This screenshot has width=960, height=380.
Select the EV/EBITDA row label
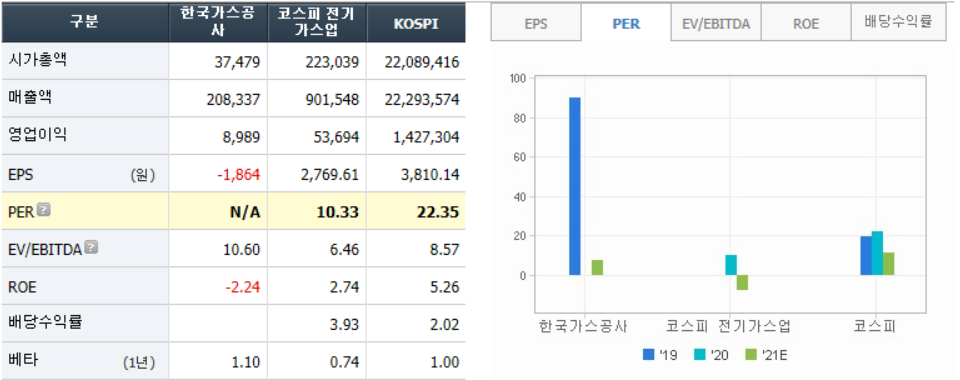coord(45,250)
